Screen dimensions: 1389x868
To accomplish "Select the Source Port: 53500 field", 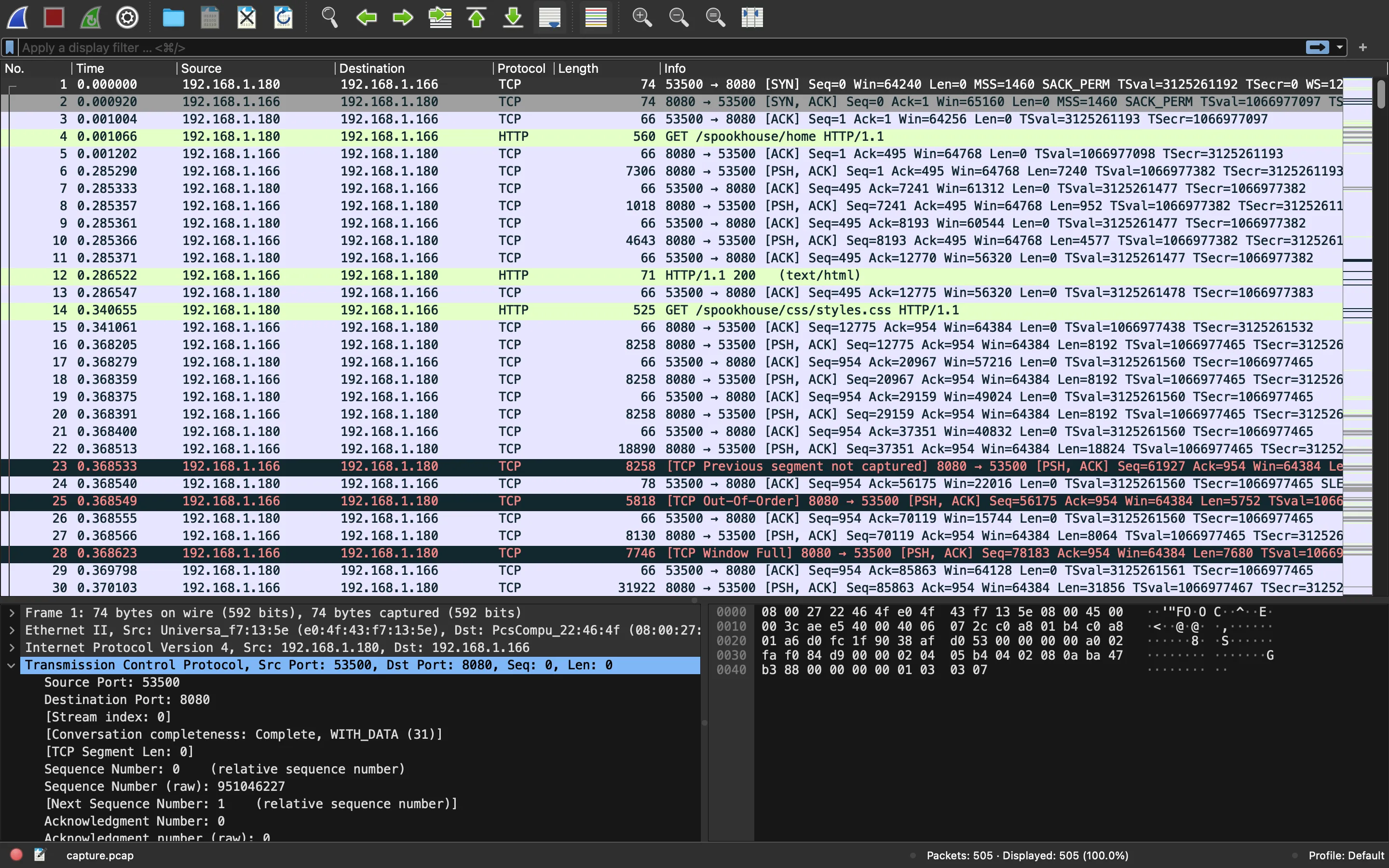I will point(112,682).
